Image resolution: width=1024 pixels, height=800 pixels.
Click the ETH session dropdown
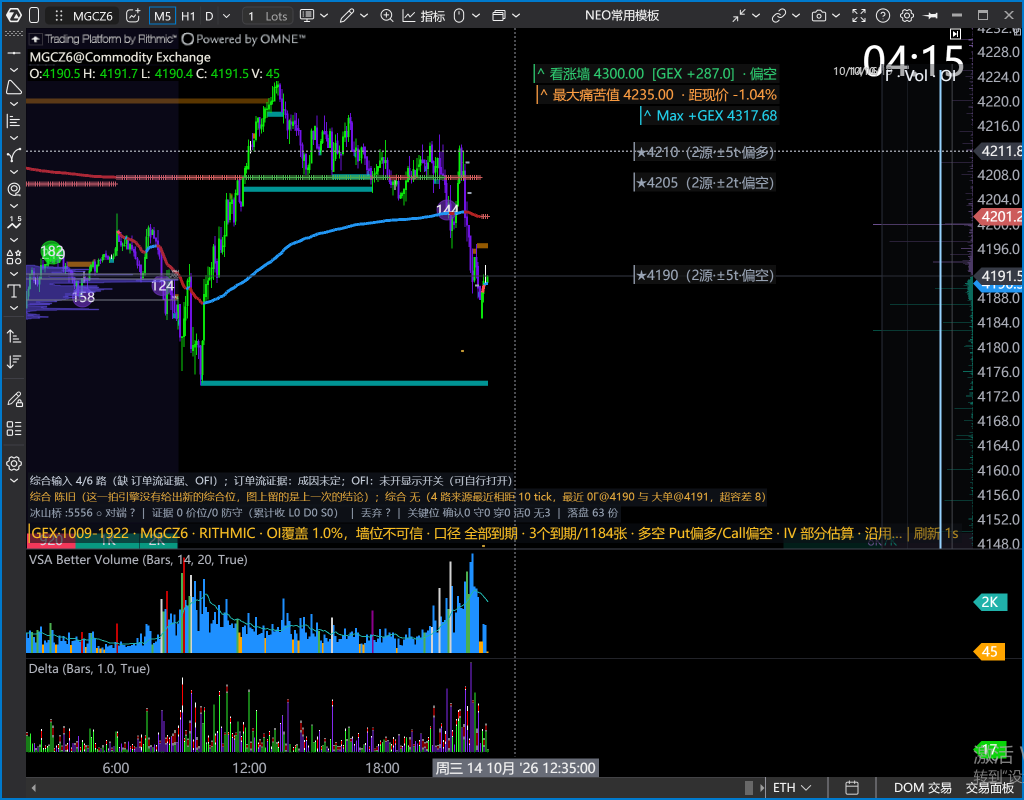tap(792, 788)
